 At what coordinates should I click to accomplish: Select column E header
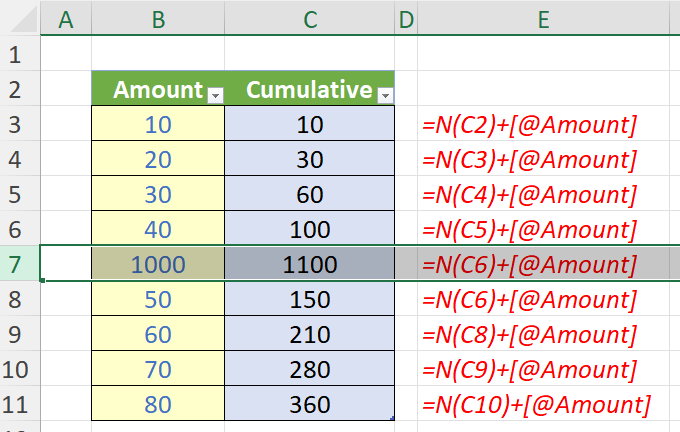click(542, 18)
